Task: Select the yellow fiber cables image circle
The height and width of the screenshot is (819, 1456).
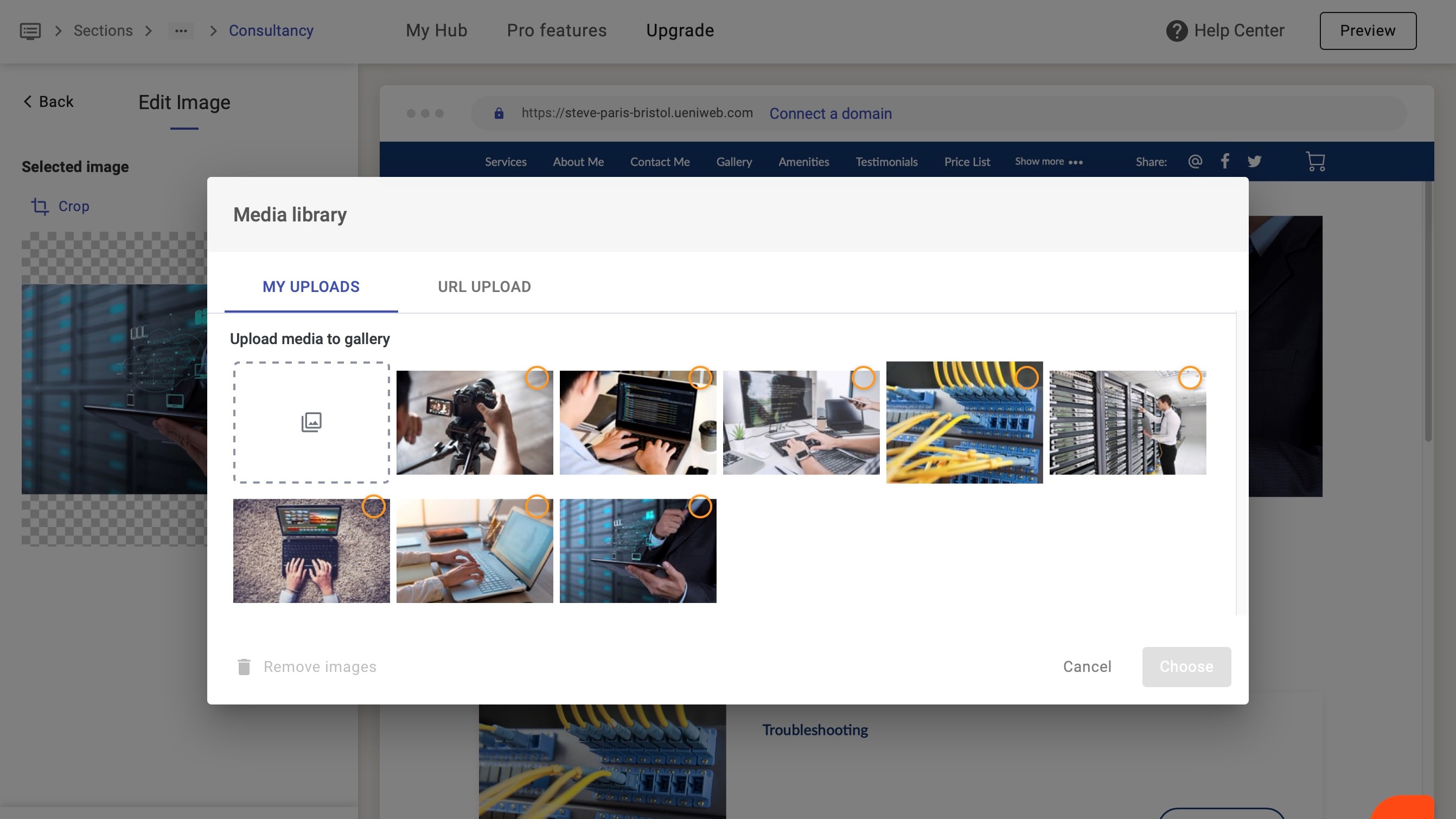Action: pyautogui.click(x=1026, y=378)
